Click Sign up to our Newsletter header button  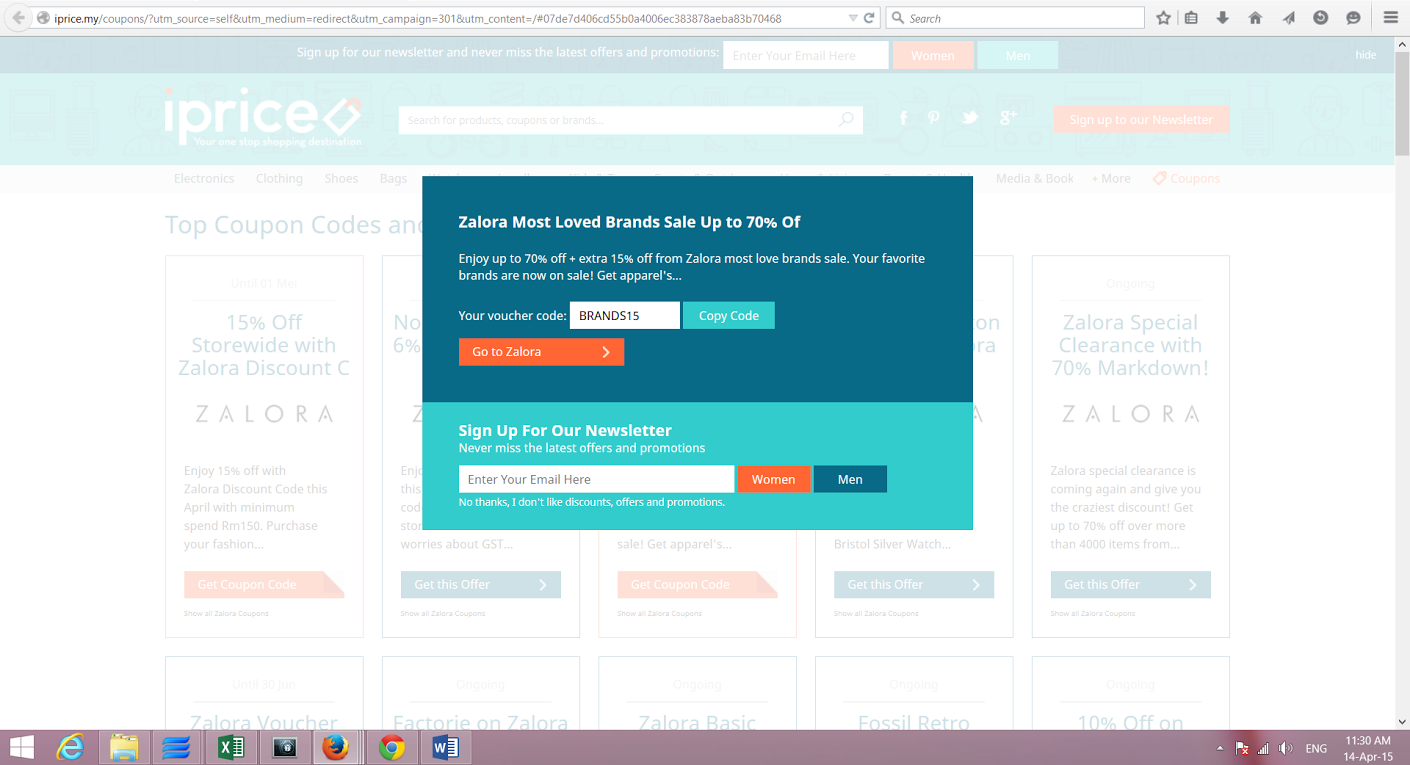(x=1141, y=120)
